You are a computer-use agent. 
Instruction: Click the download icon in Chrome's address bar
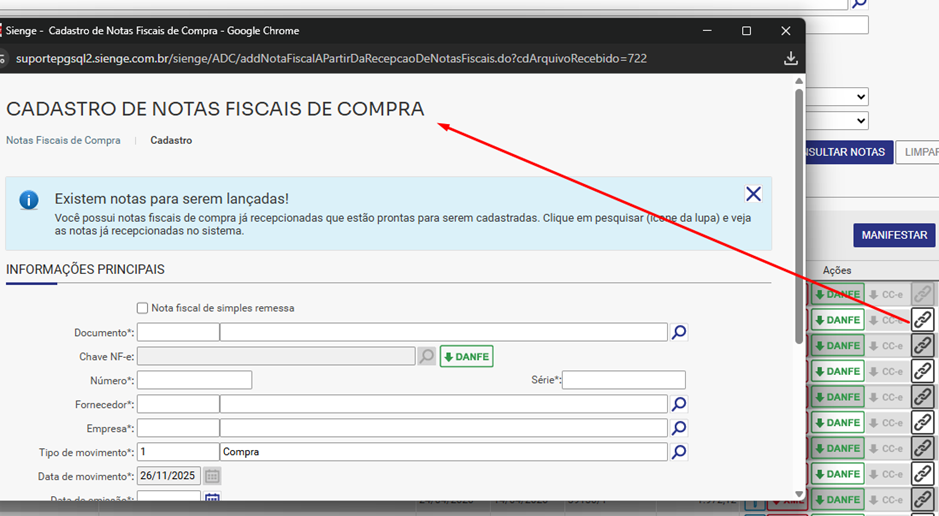pyautogui.click(x=790, y=58)
